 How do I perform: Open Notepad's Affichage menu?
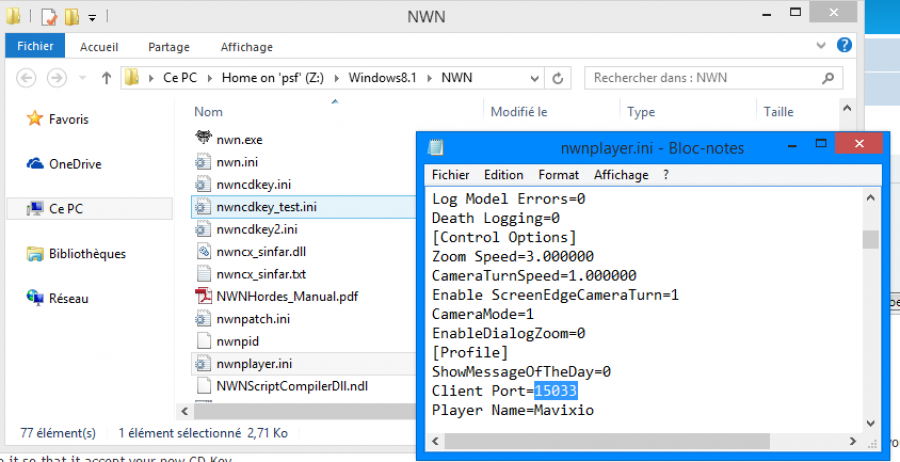621,174
